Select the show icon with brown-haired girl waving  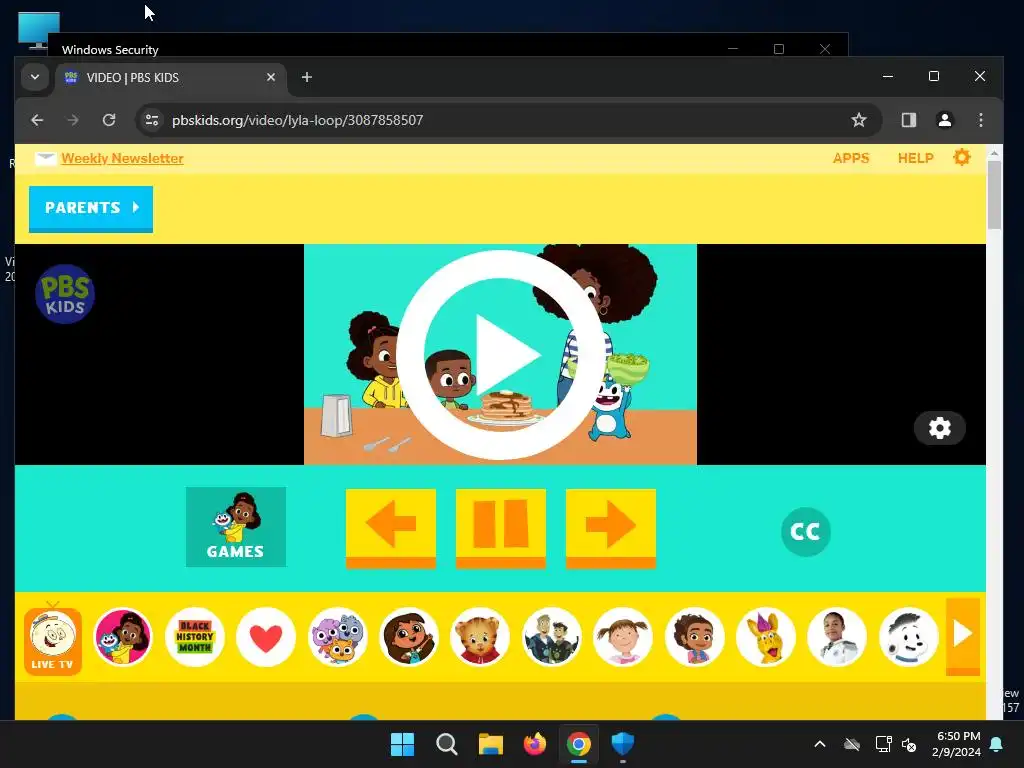point(409,637)
